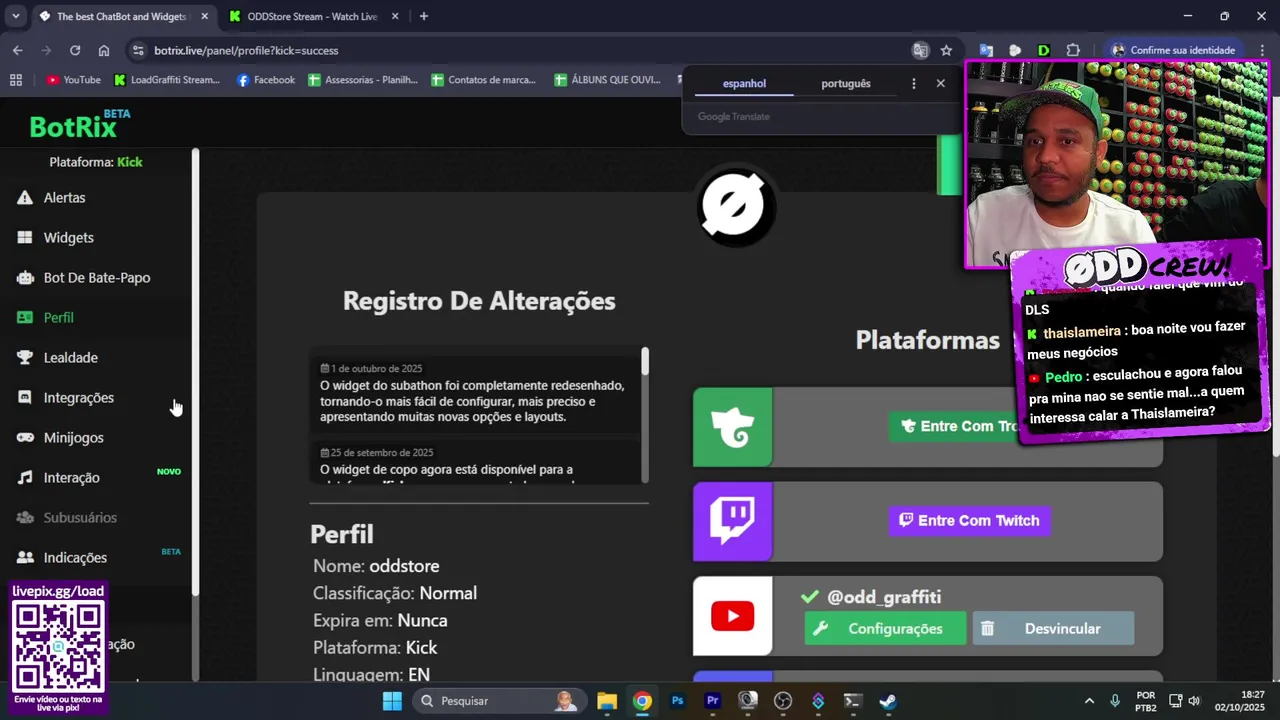Click Desvincular to unlink YouTube

coord(1053,629)
